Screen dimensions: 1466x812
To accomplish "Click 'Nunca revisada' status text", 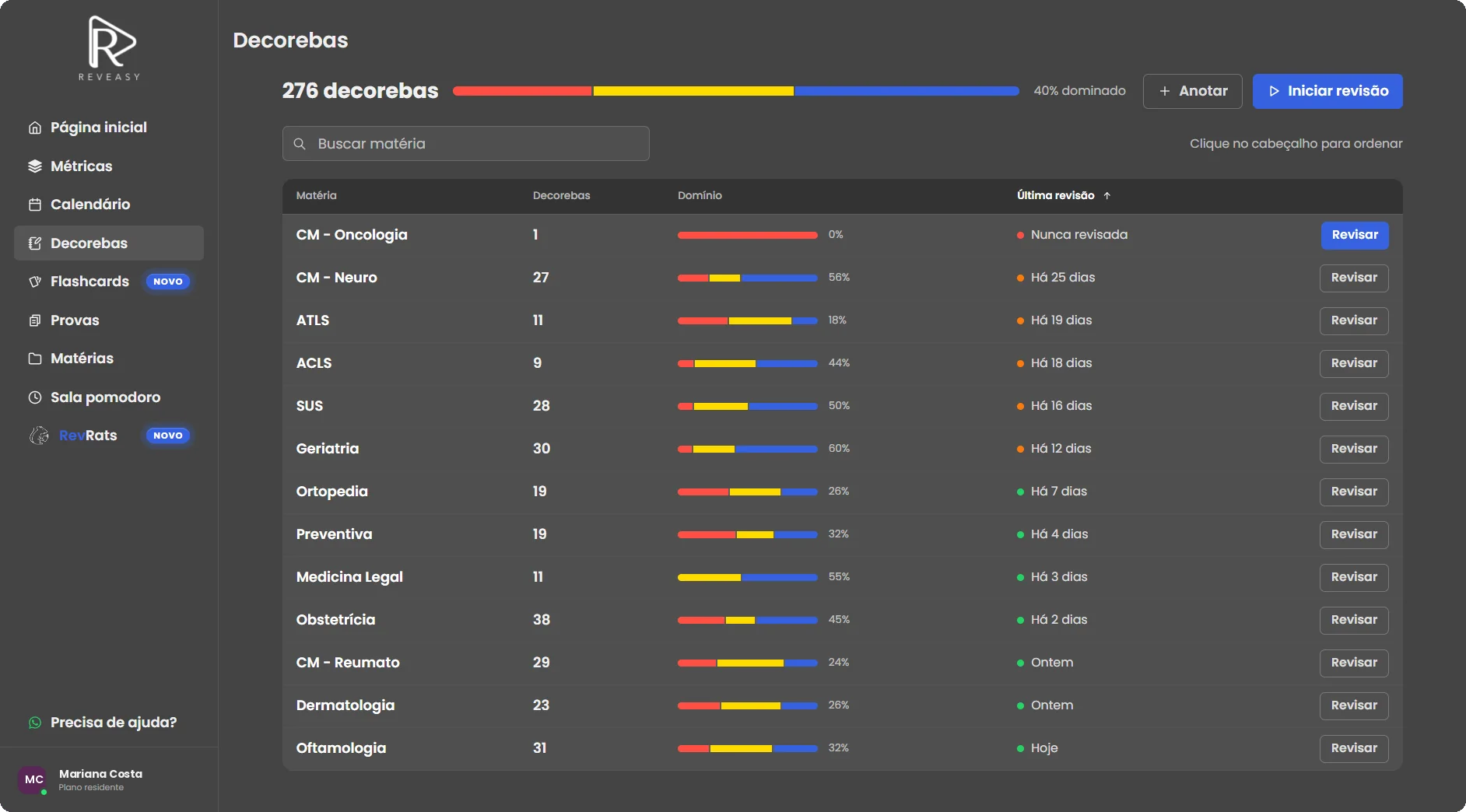I will 1078,235.
